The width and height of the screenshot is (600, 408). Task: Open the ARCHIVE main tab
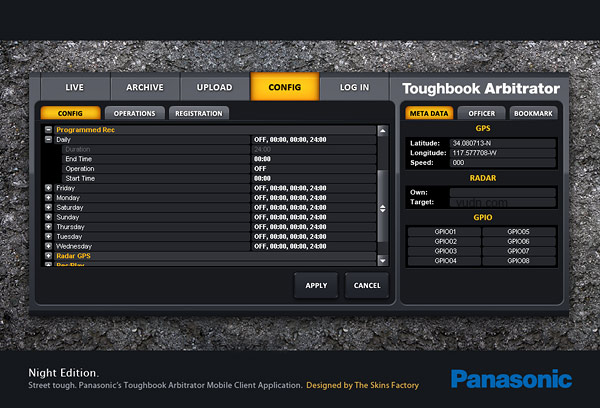point(145,87)
